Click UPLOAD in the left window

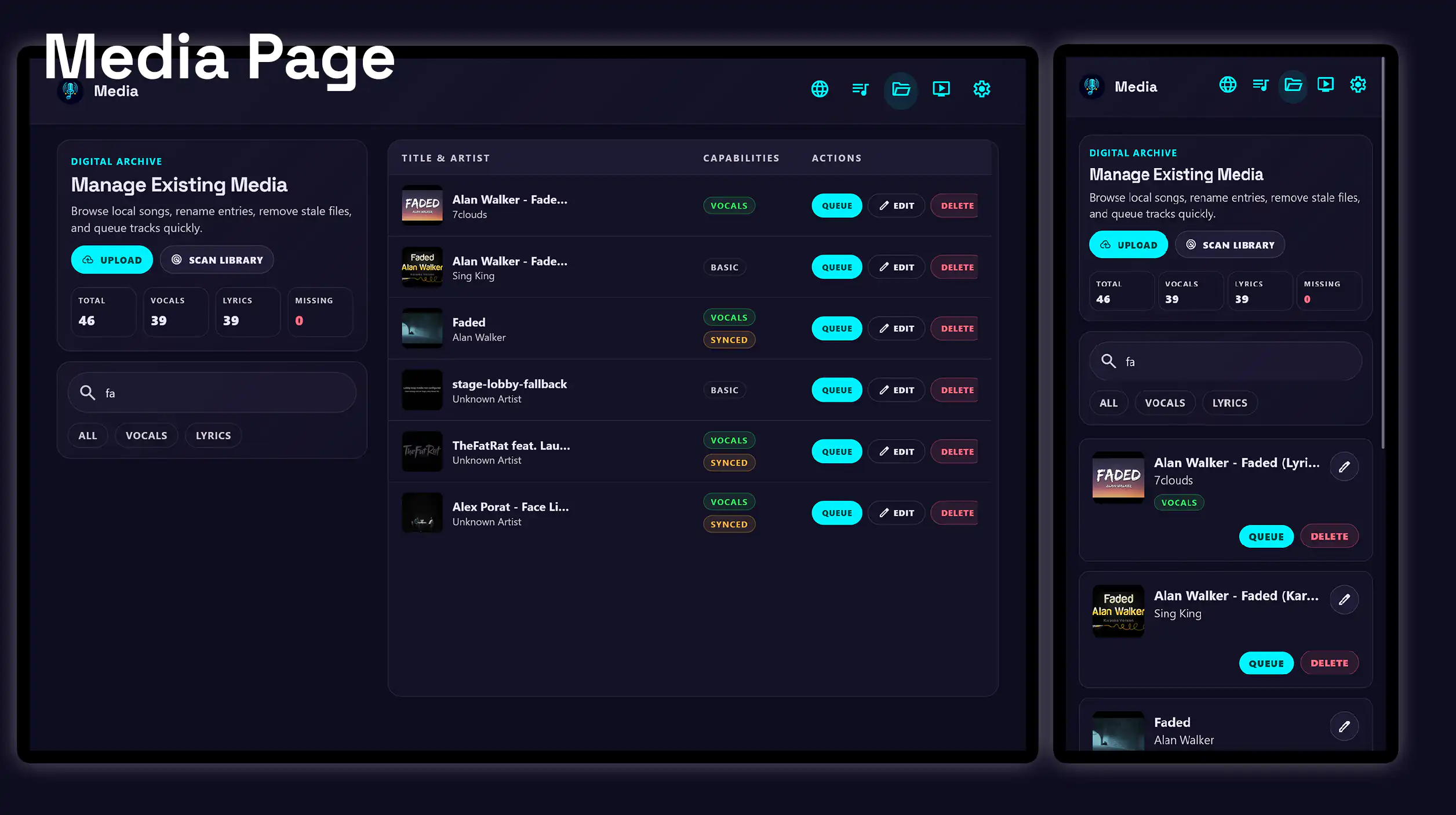[x=112, y=260]
